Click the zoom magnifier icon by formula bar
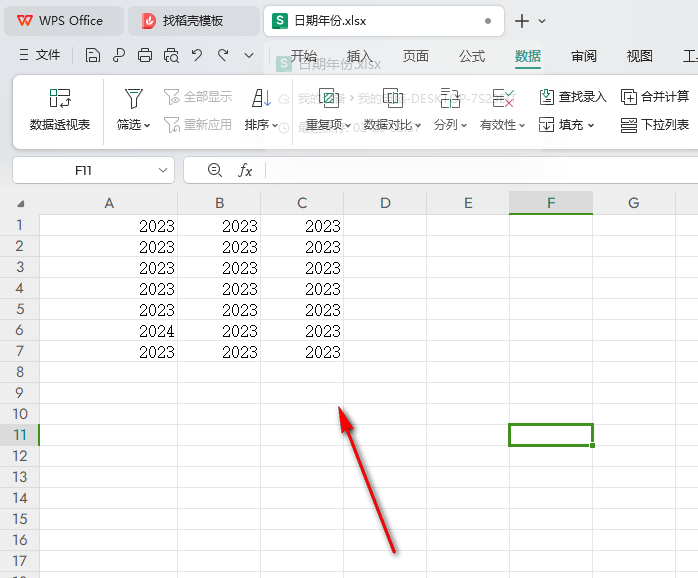 [215, 170]
